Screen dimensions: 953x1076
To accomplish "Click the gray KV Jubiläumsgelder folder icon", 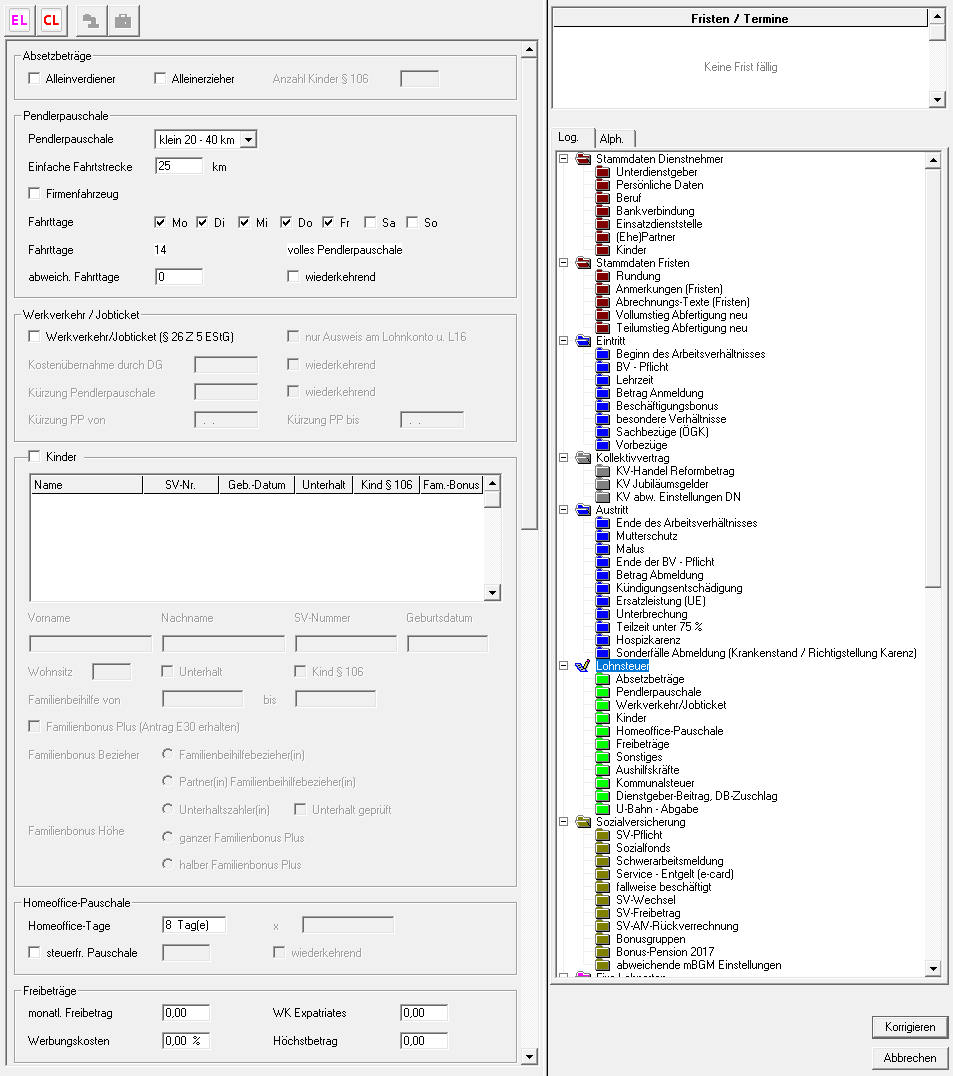I will pos(603,484).
